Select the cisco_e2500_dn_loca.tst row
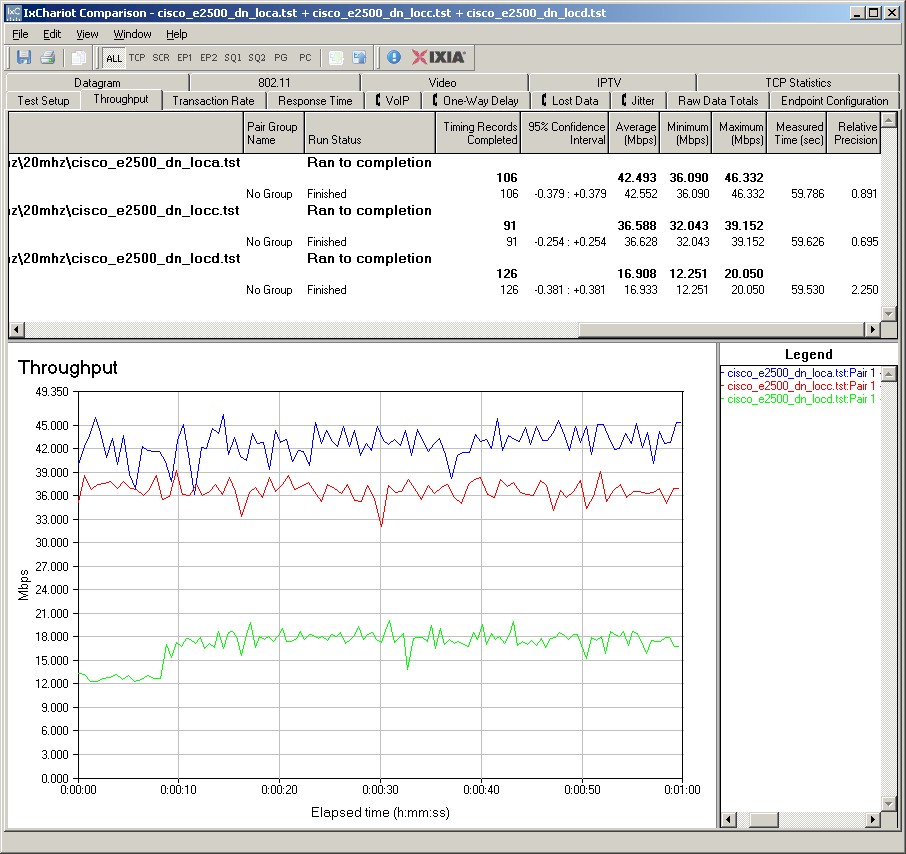Image resolution: width=906 pixels, height=854 pixels. click(444, 162)
